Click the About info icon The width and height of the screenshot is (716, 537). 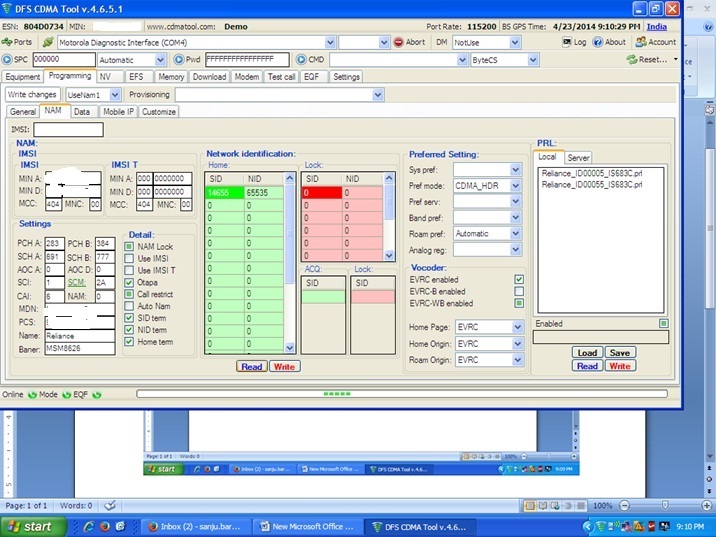click(598, 43)
